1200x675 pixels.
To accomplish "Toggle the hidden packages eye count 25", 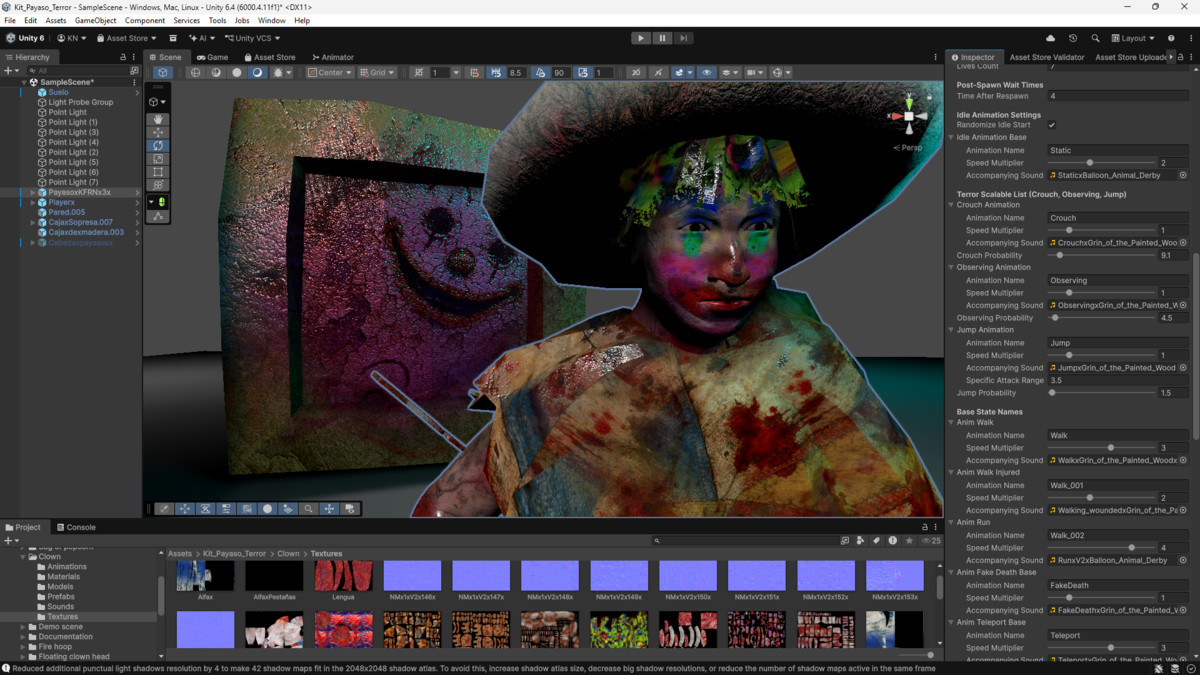I will point(930,540).
